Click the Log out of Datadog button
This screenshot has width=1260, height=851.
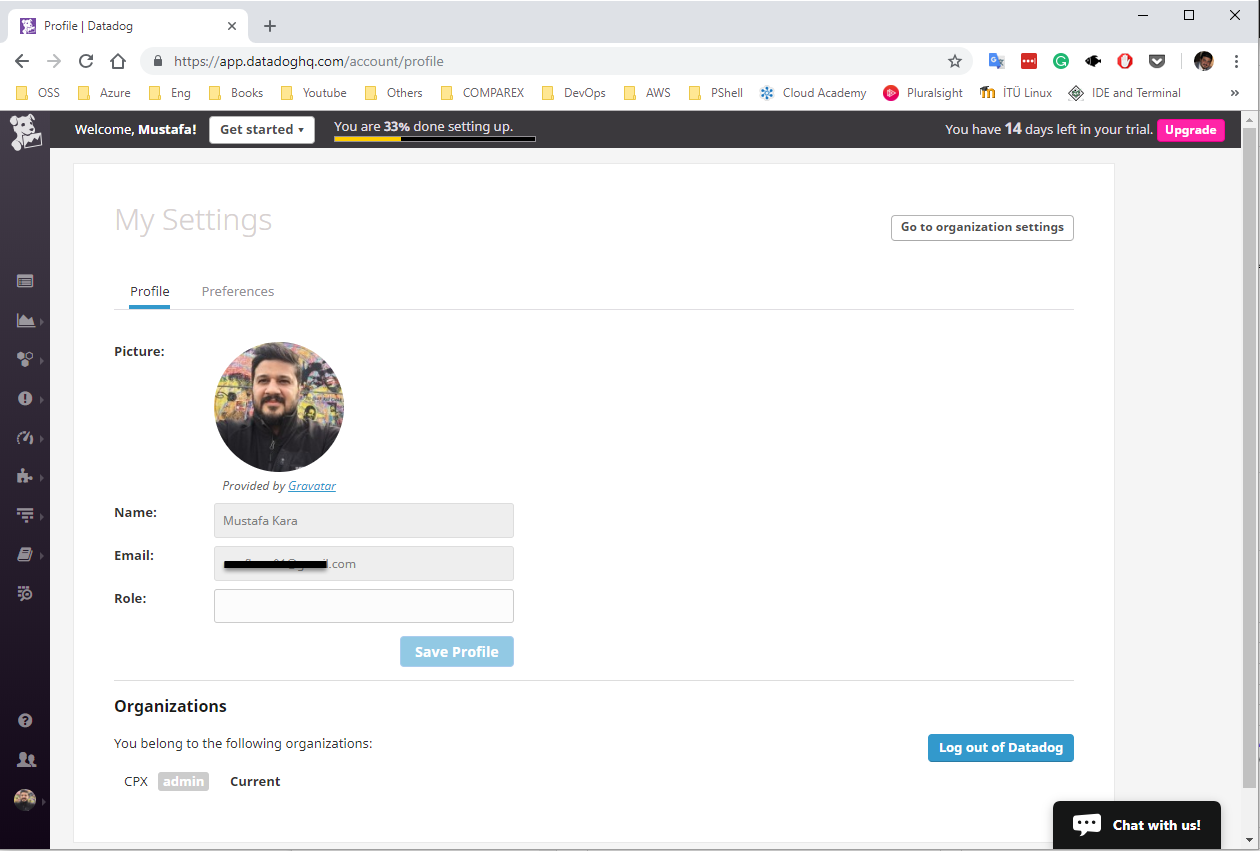pos(1001,748)
